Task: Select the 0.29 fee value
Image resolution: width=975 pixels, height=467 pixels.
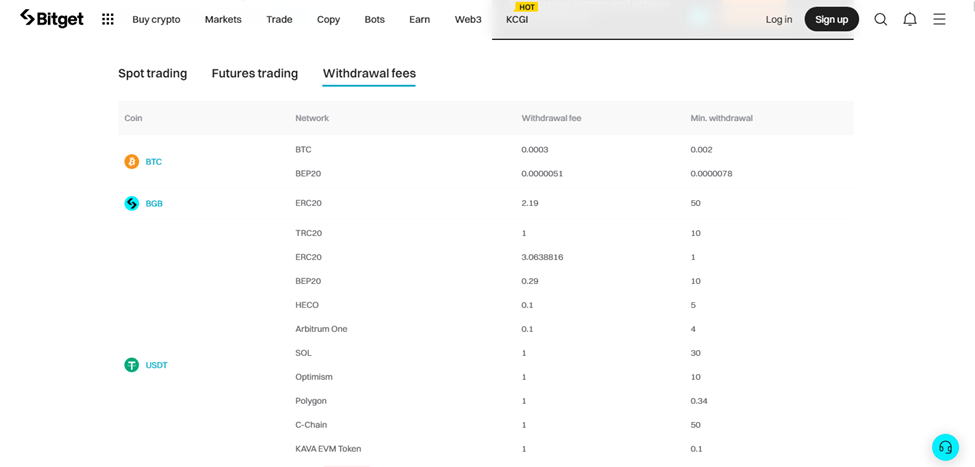Action: pyautogui.click(x=529, y=281)
